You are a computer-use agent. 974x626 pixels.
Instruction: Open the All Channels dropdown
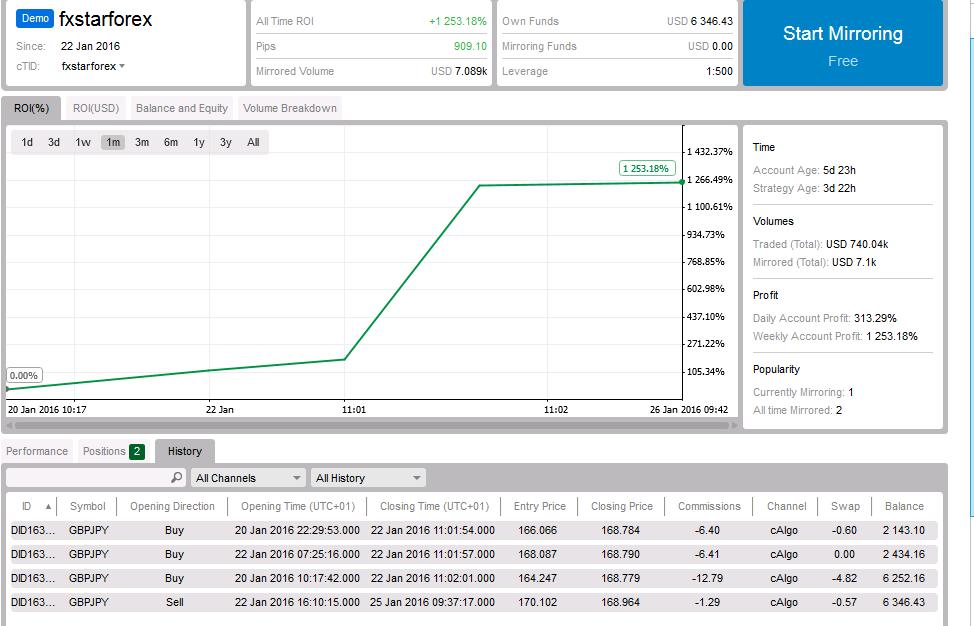coord(248,478)
